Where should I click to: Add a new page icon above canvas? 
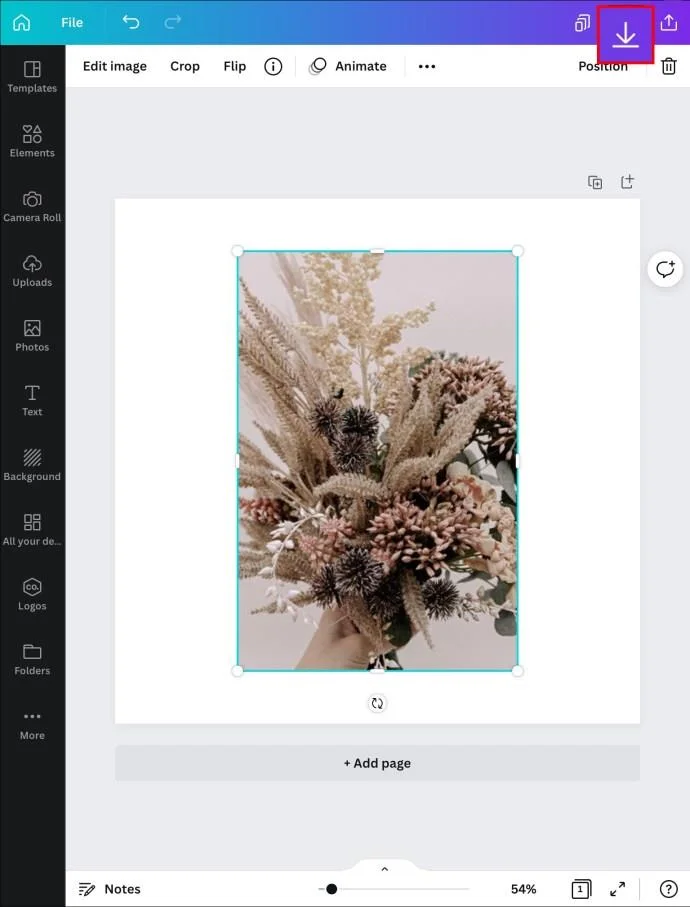pyautogui.click(x=627, y=182)
